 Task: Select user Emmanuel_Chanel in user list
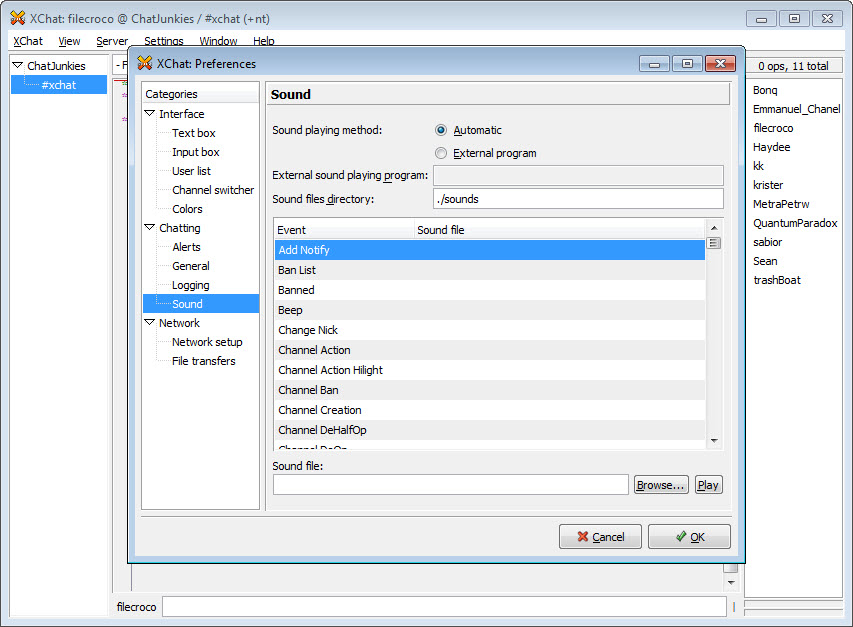[796, 109]
